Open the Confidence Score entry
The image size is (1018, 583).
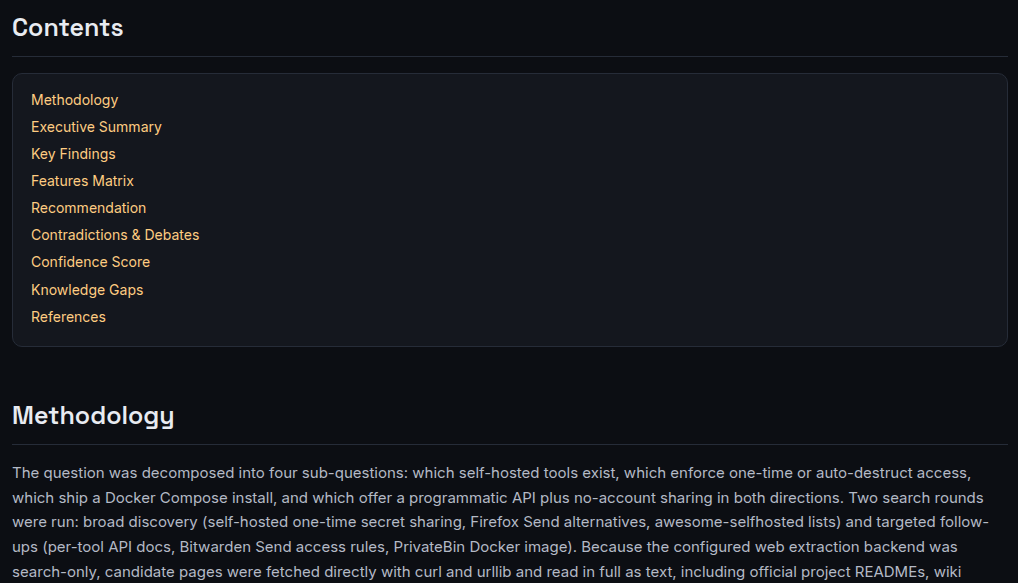tap(90, 262)
